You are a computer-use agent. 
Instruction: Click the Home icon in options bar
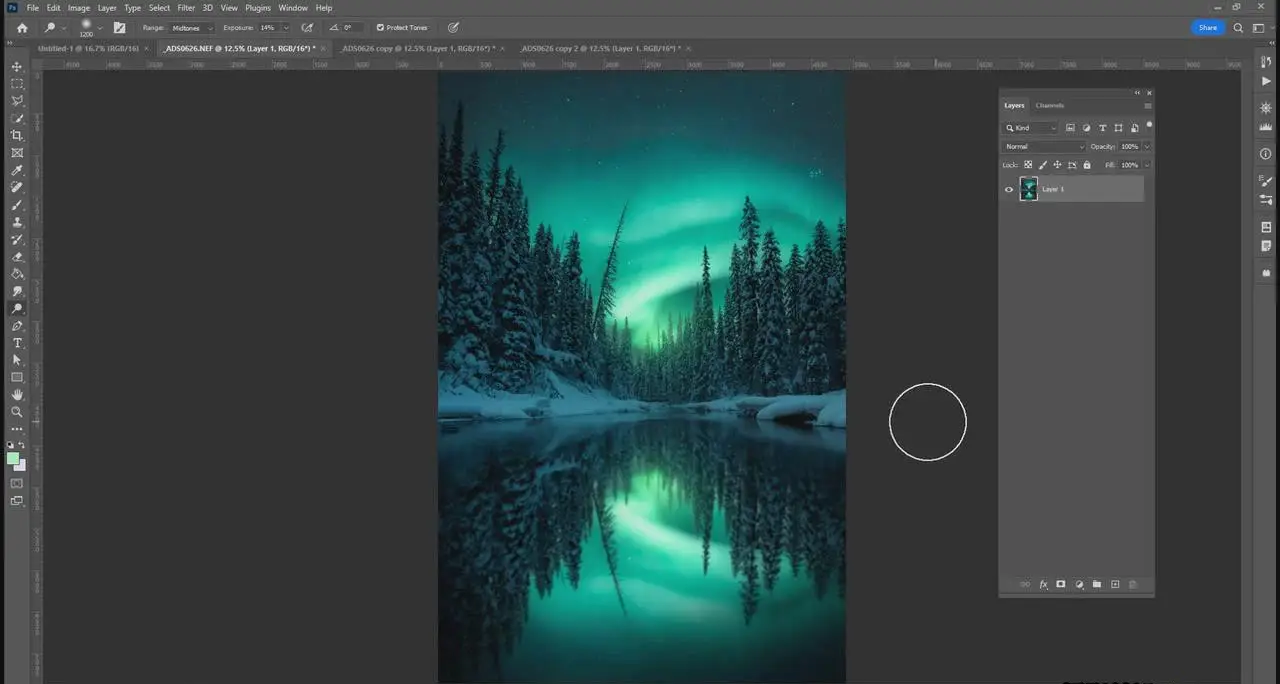coord(22,28)
